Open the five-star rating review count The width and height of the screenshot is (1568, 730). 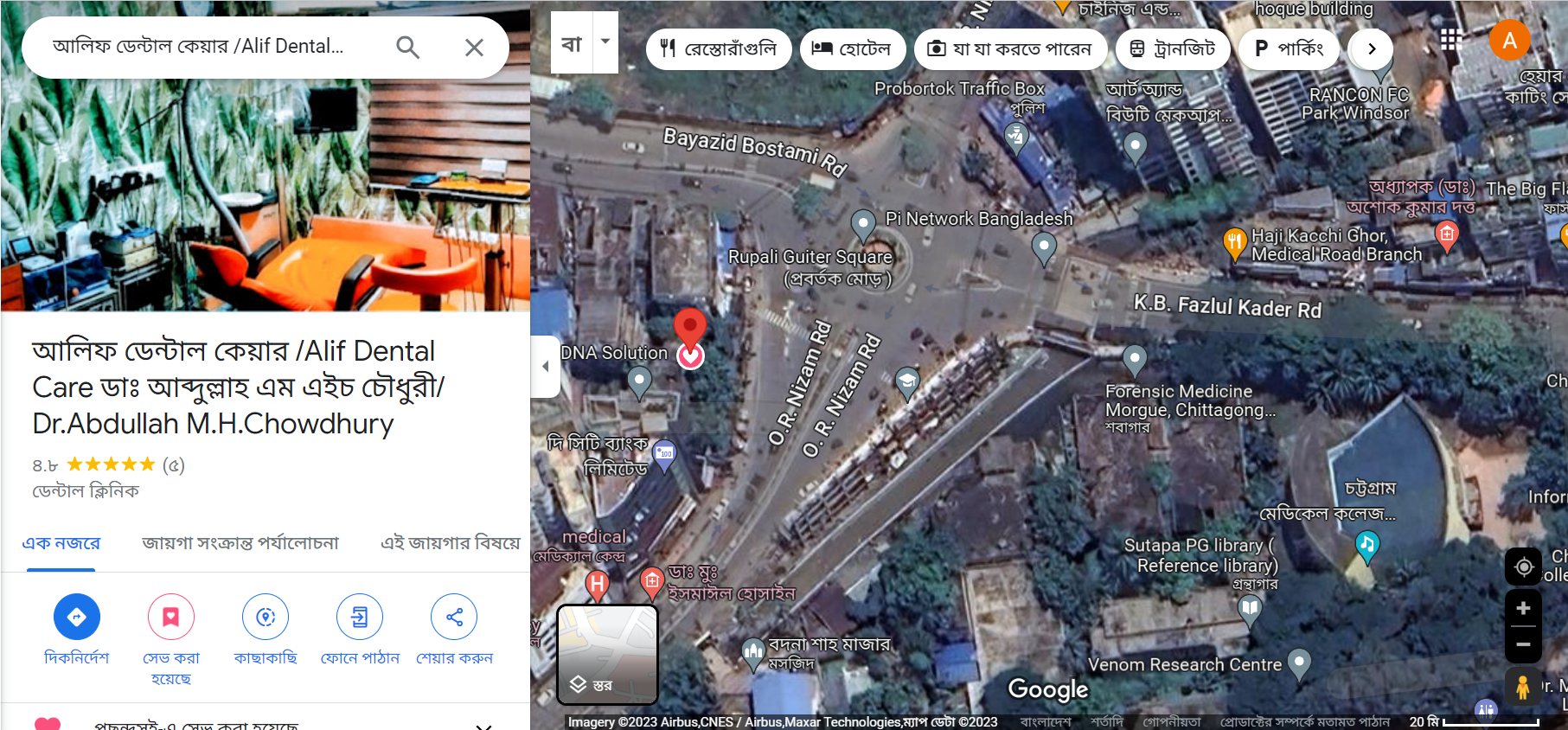point(174,464)
